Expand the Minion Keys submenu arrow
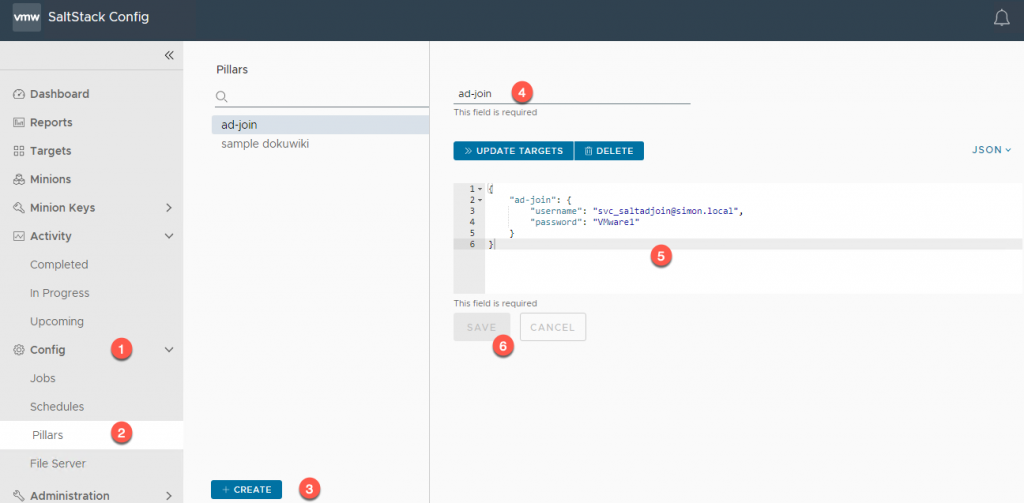 [168, 208]
